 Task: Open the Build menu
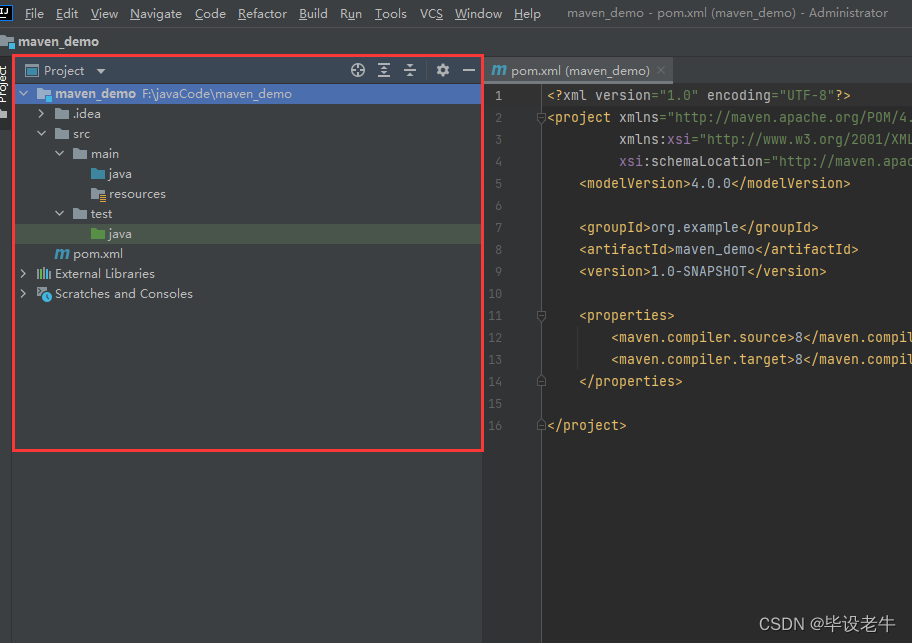[x=313, y=13]
